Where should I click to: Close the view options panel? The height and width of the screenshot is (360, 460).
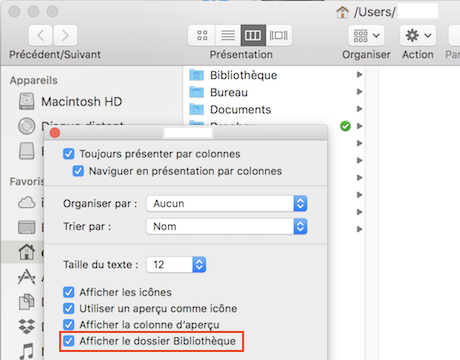click(x=55, y=133)
